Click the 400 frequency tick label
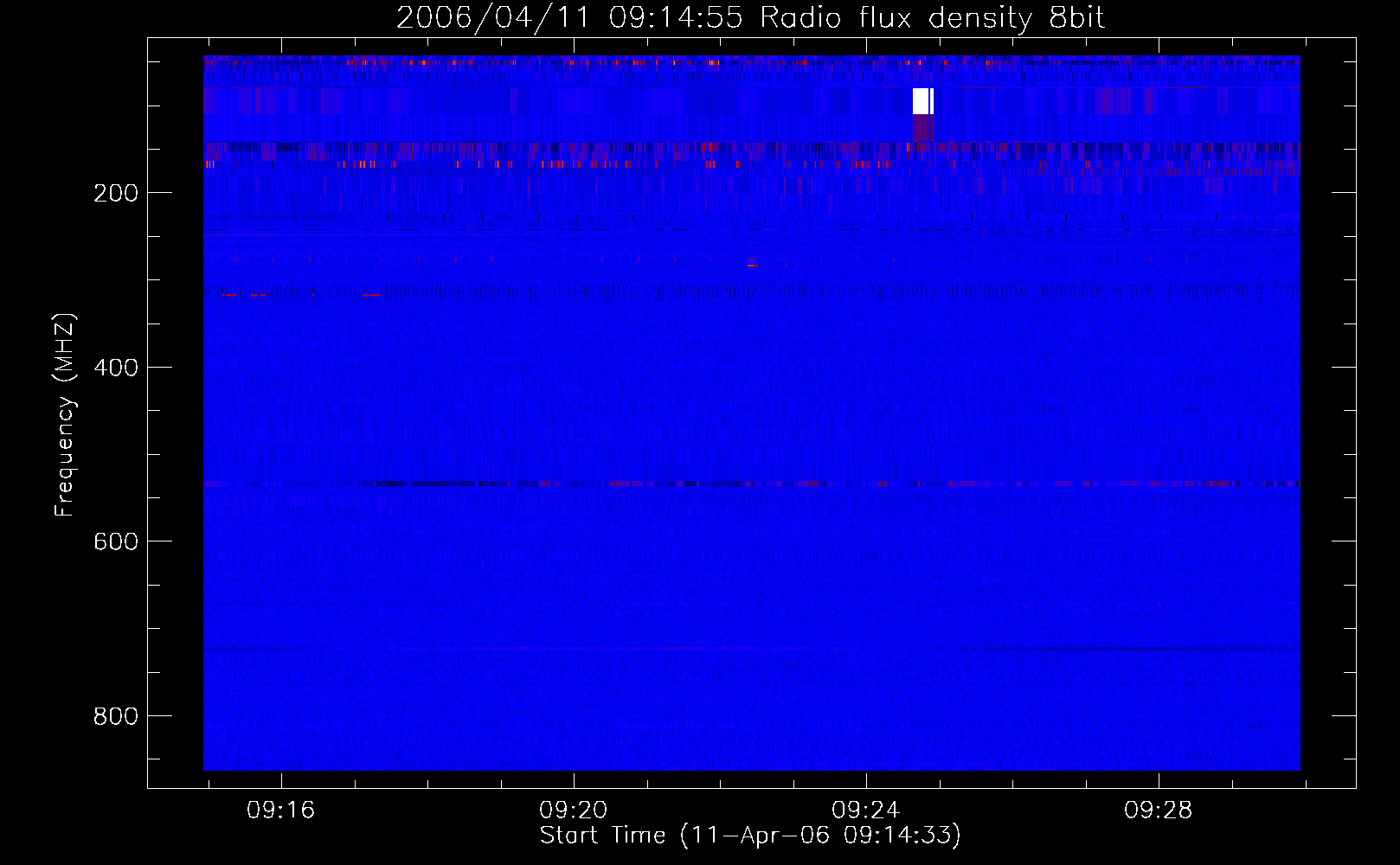Viewport: 1400px width, 865px height. point(116,368)
